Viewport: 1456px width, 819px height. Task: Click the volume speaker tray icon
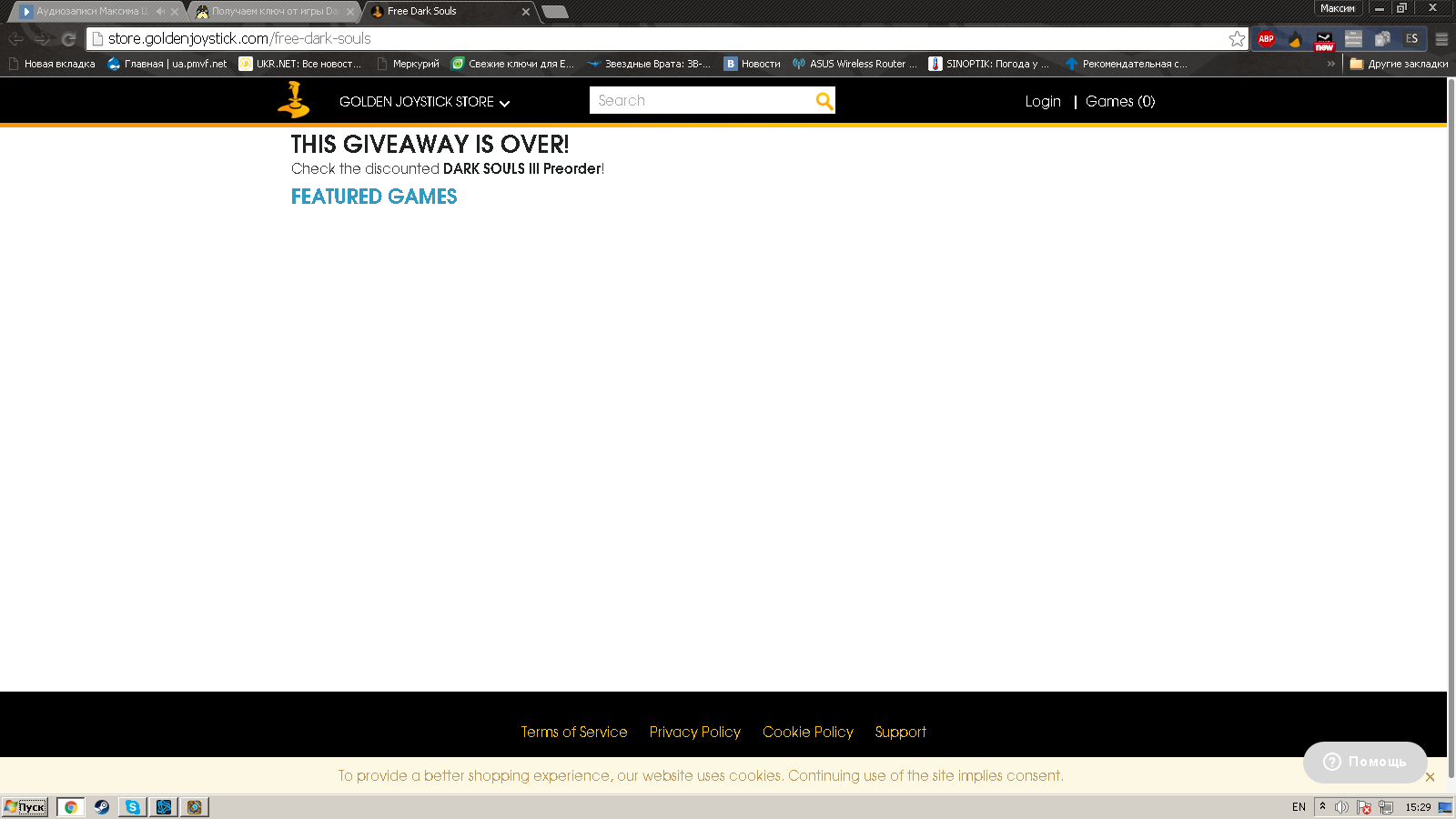(1341, 807)
